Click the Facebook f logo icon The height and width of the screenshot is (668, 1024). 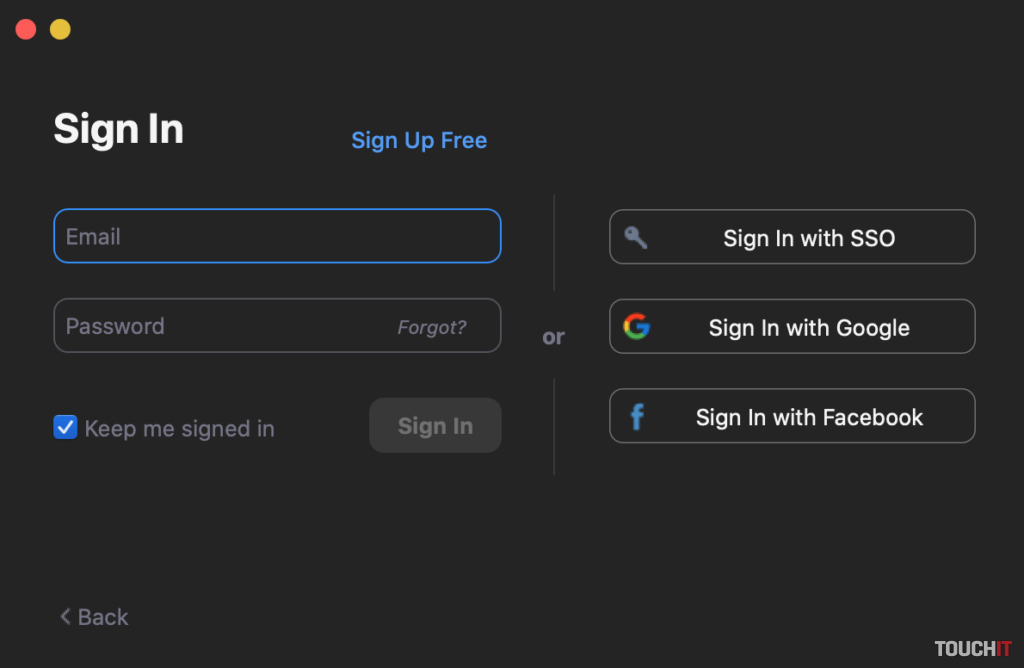point(636,416)
